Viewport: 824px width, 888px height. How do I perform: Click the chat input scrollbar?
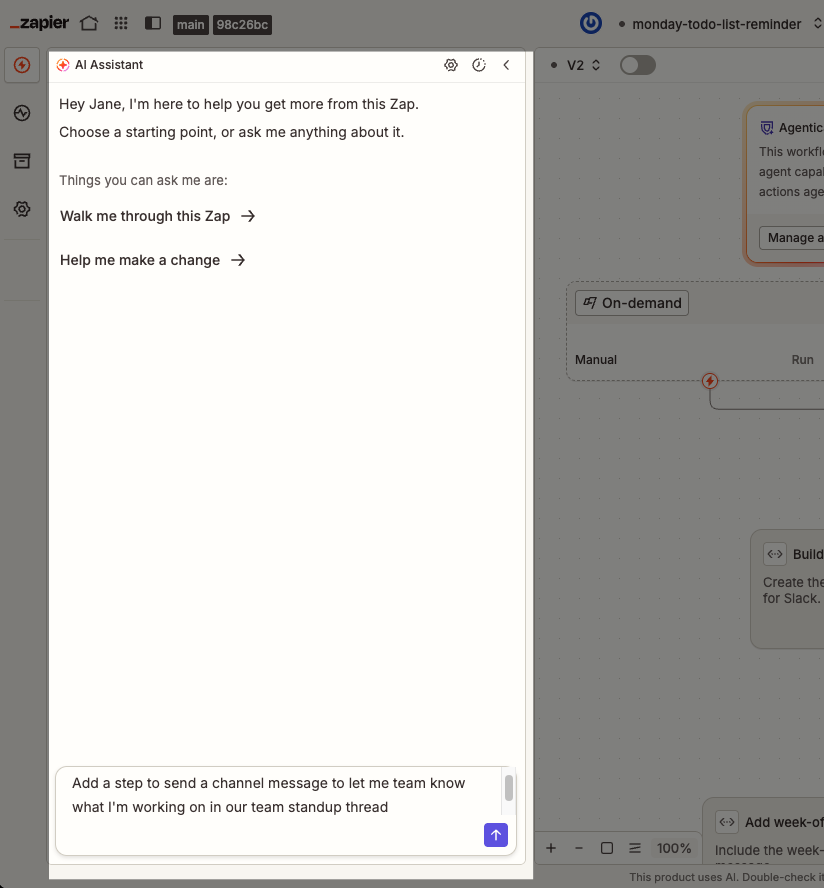pos(509,788)
